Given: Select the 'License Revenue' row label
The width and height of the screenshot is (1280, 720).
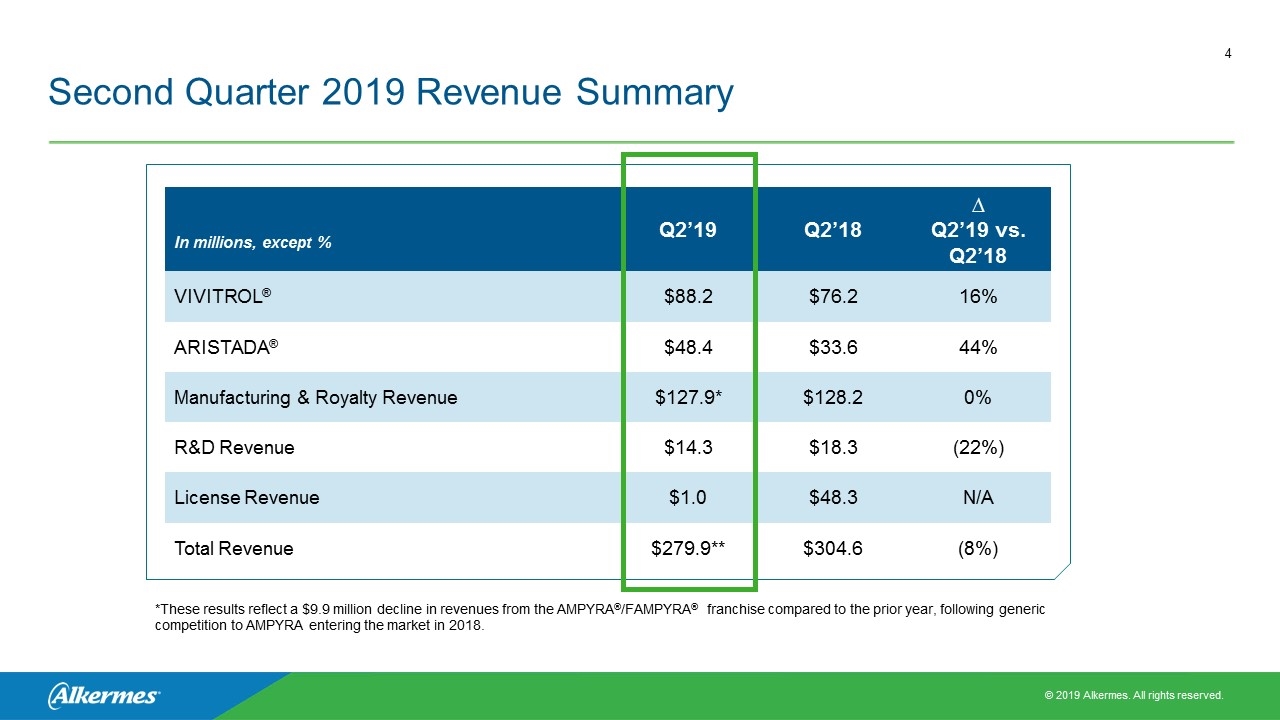Looking at the screenshot, I should tap(247, 497).
